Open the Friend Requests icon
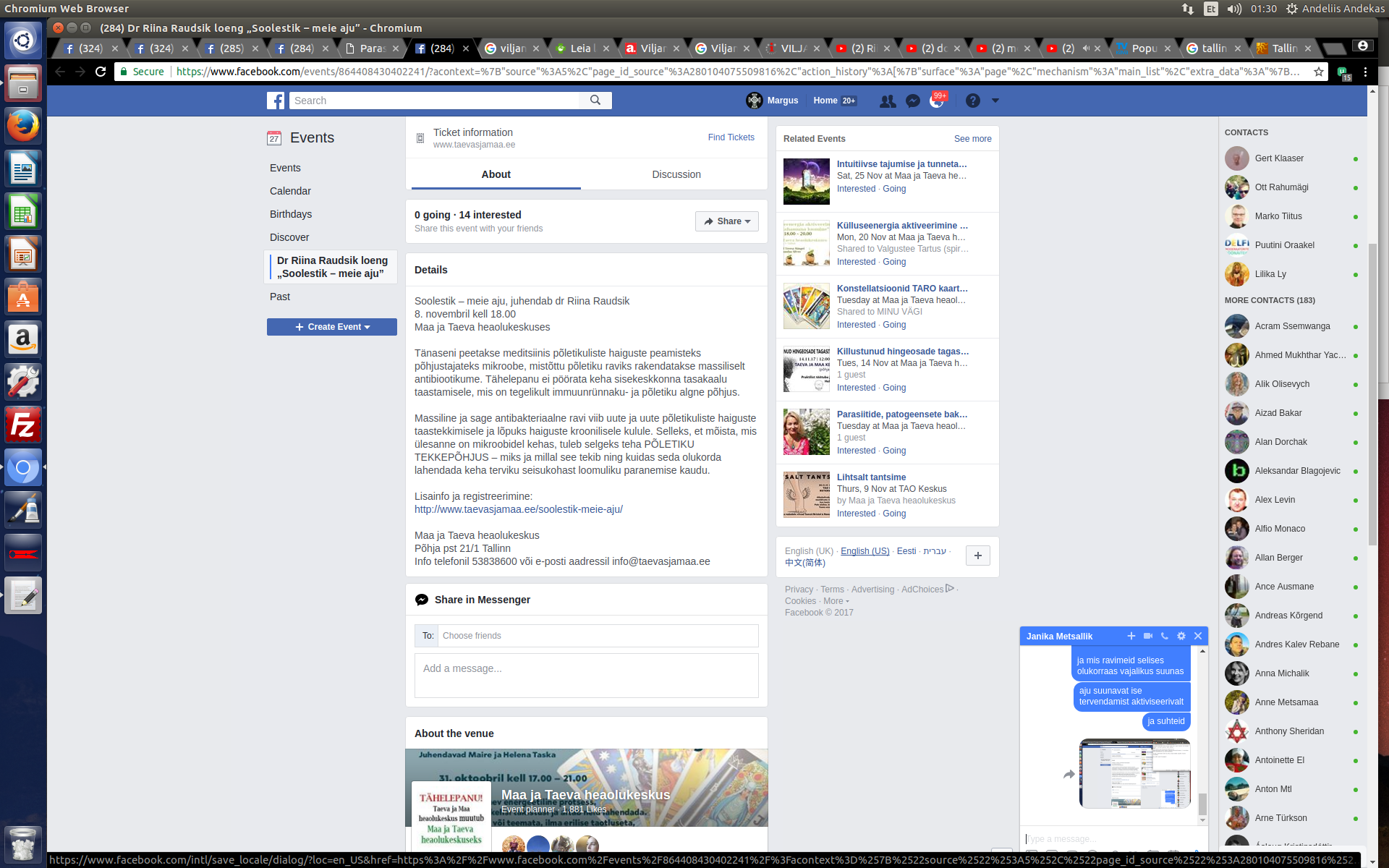 click(888, 101)
